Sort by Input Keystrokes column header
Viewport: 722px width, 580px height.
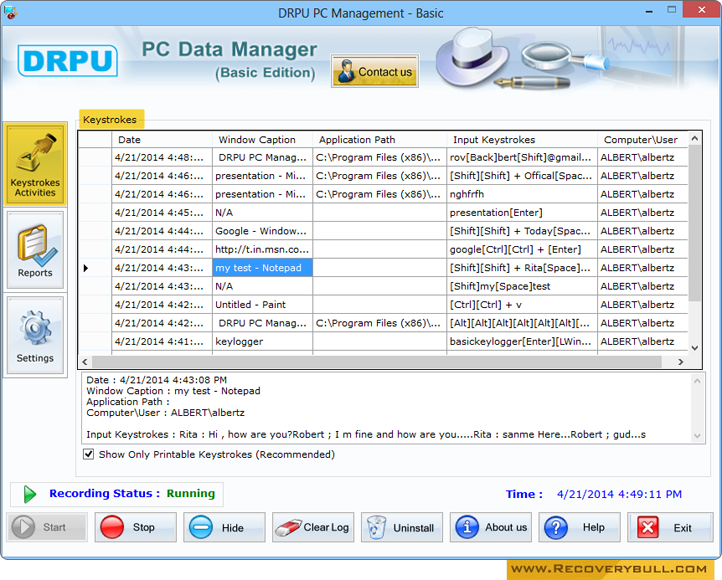pyautogui.click(x=522, y=140)
